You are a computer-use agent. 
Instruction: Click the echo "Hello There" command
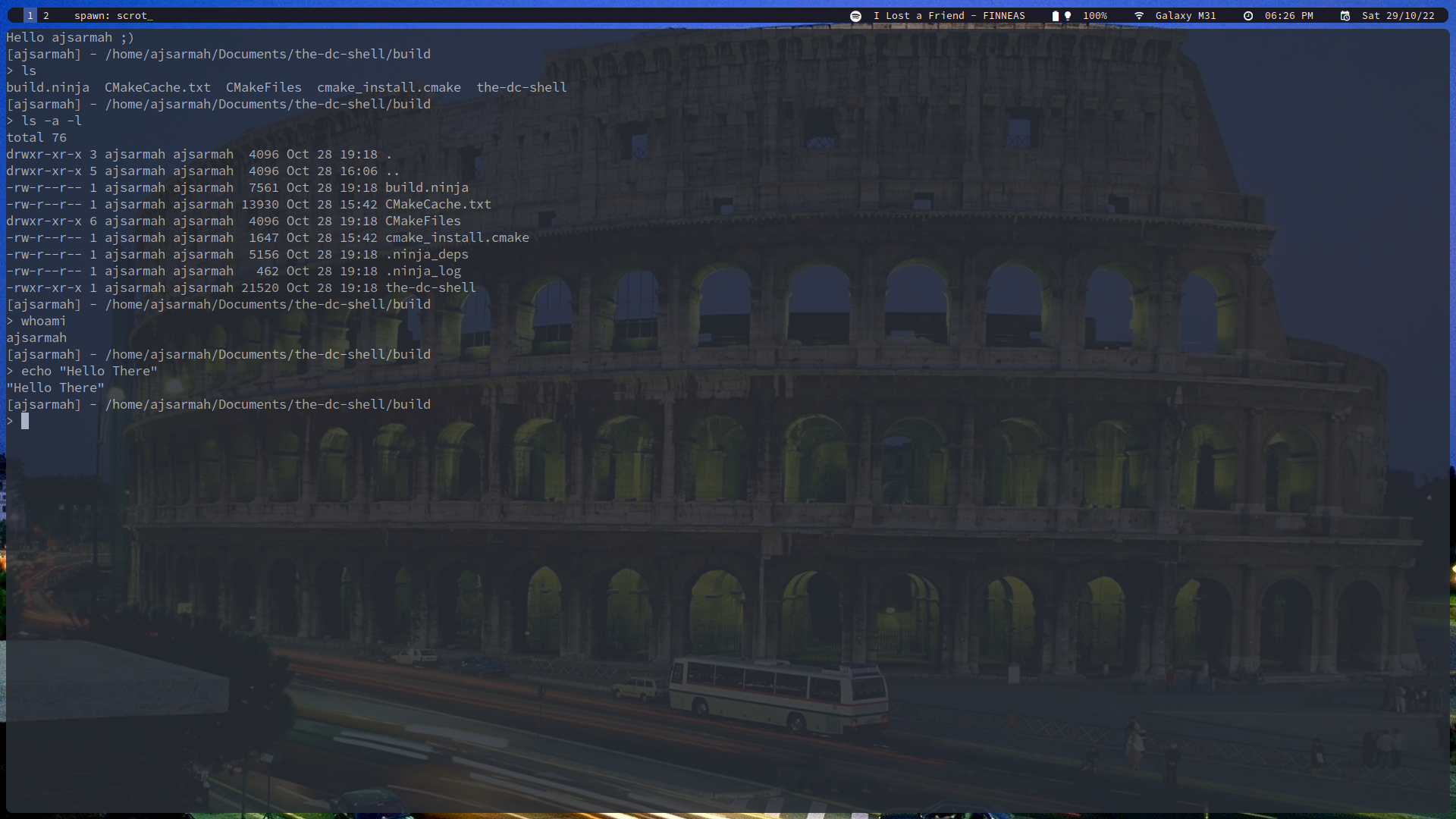point(82,371)
